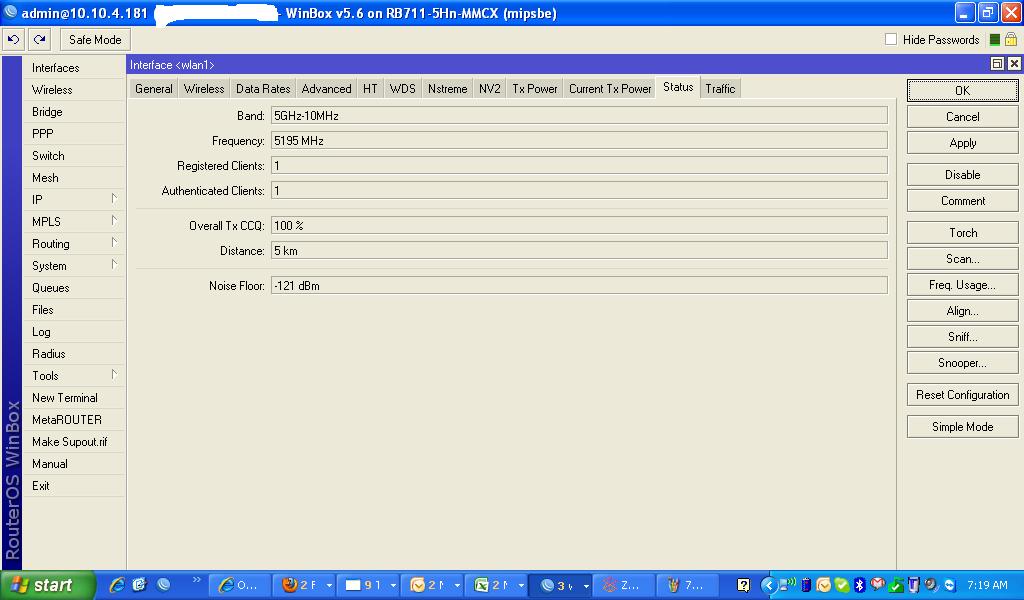
Task: Click the Distance field showing 5 km
Action: [x=579, y=251]
